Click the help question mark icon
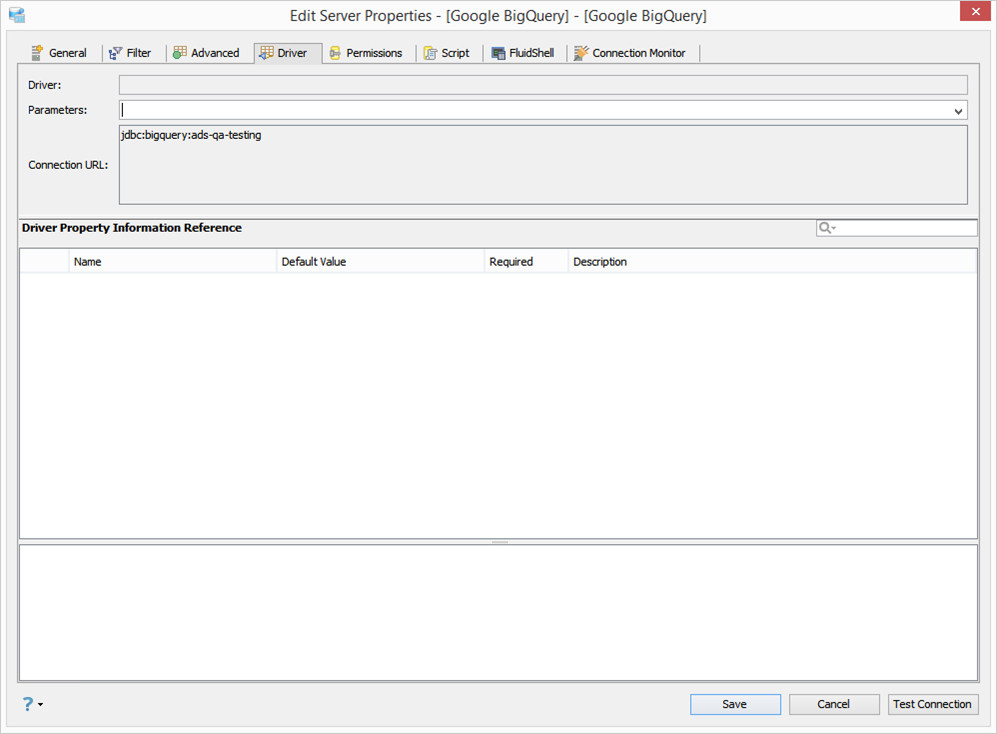 28,703
